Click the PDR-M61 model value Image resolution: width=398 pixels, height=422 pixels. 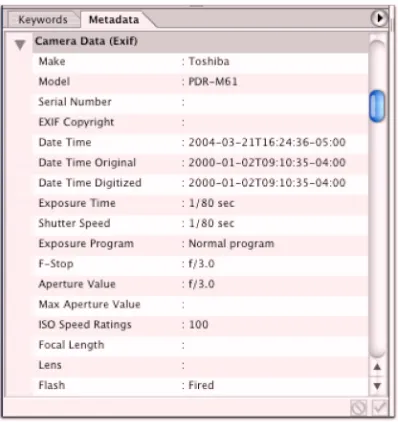pos(213,82)
